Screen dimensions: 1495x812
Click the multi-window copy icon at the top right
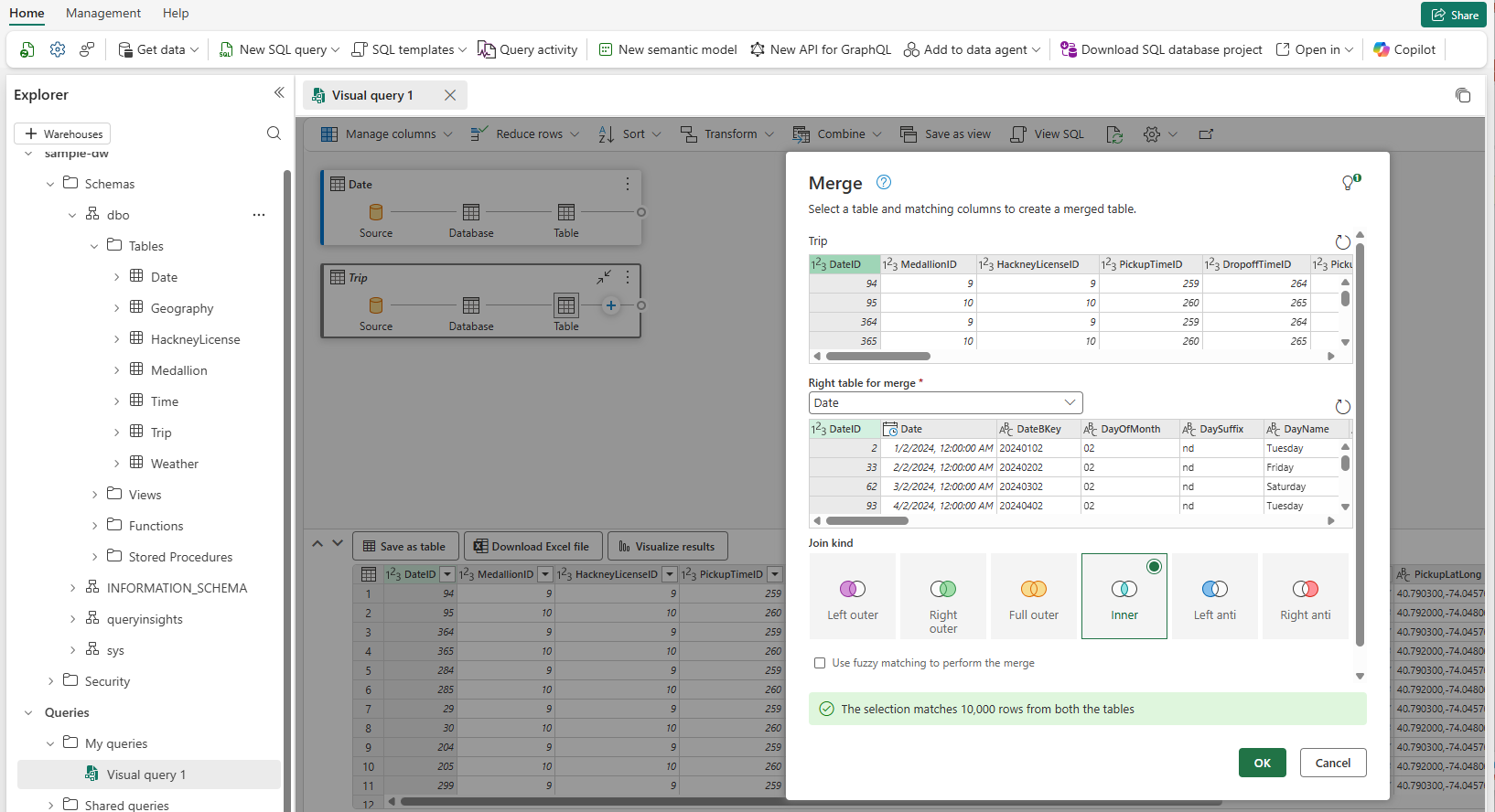[x=1463, y=95]
